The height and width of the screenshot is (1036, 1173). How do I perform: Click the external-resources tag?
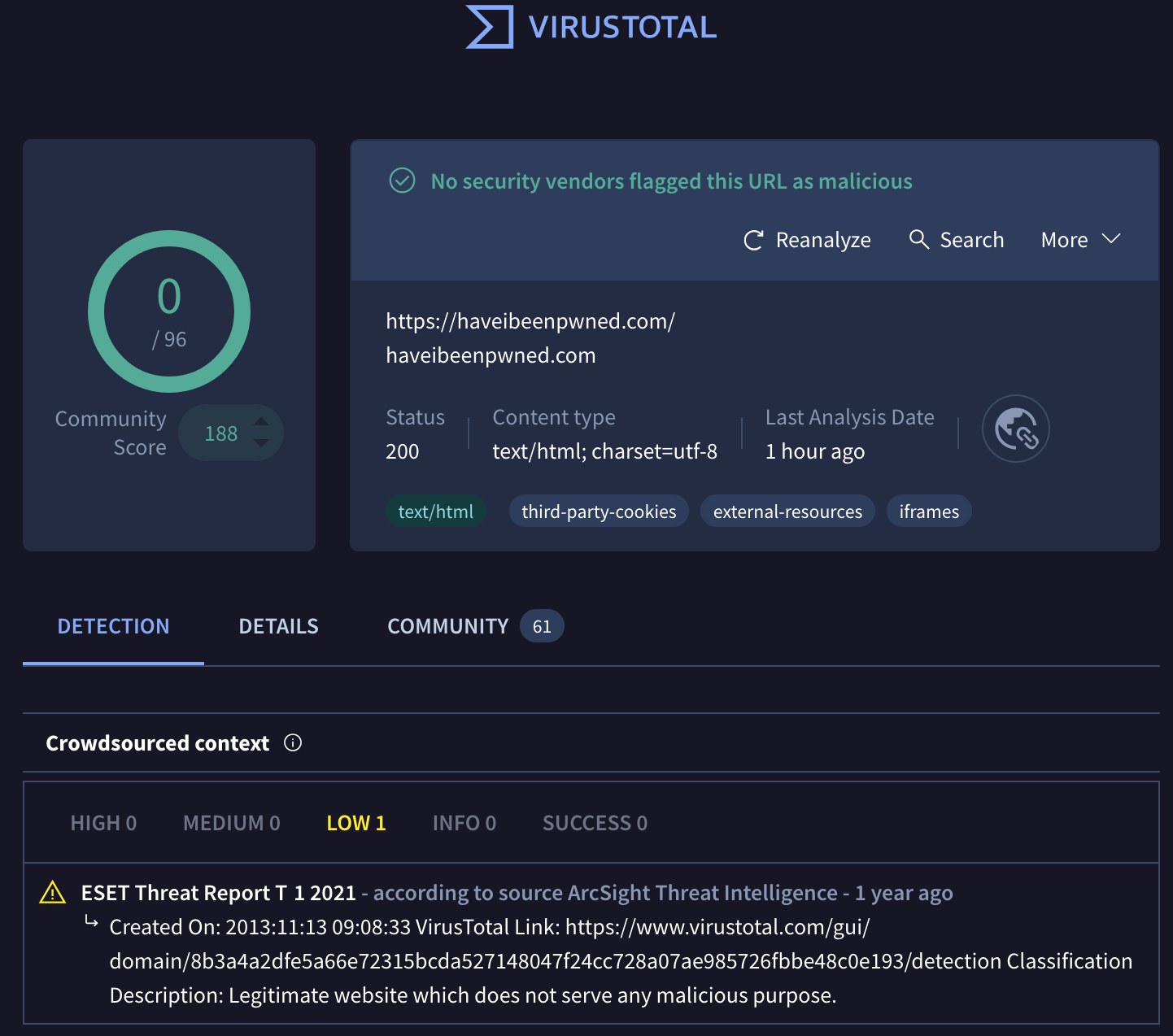[x=787, y=511]
